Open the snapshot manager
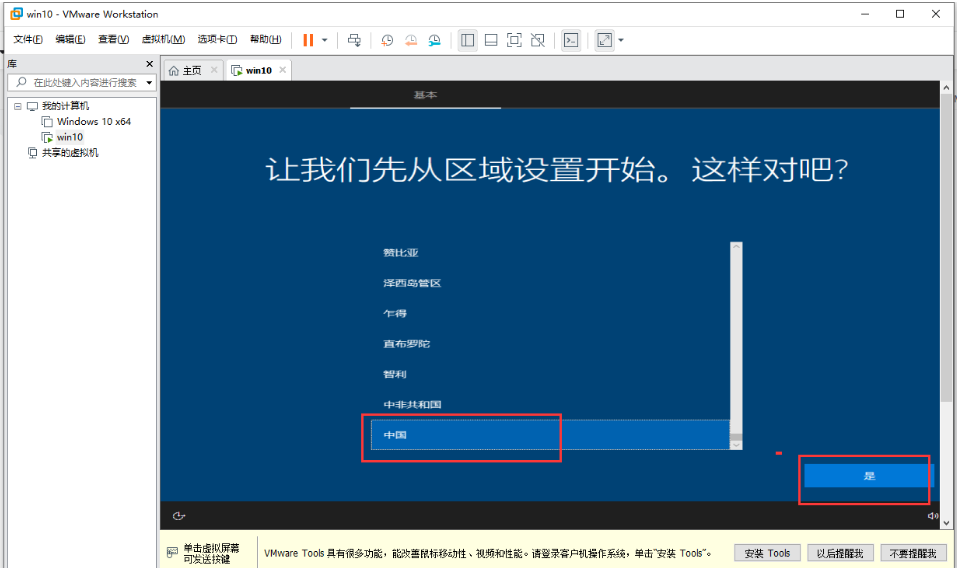The image size is (957, 568). click(x=435, y=40)
